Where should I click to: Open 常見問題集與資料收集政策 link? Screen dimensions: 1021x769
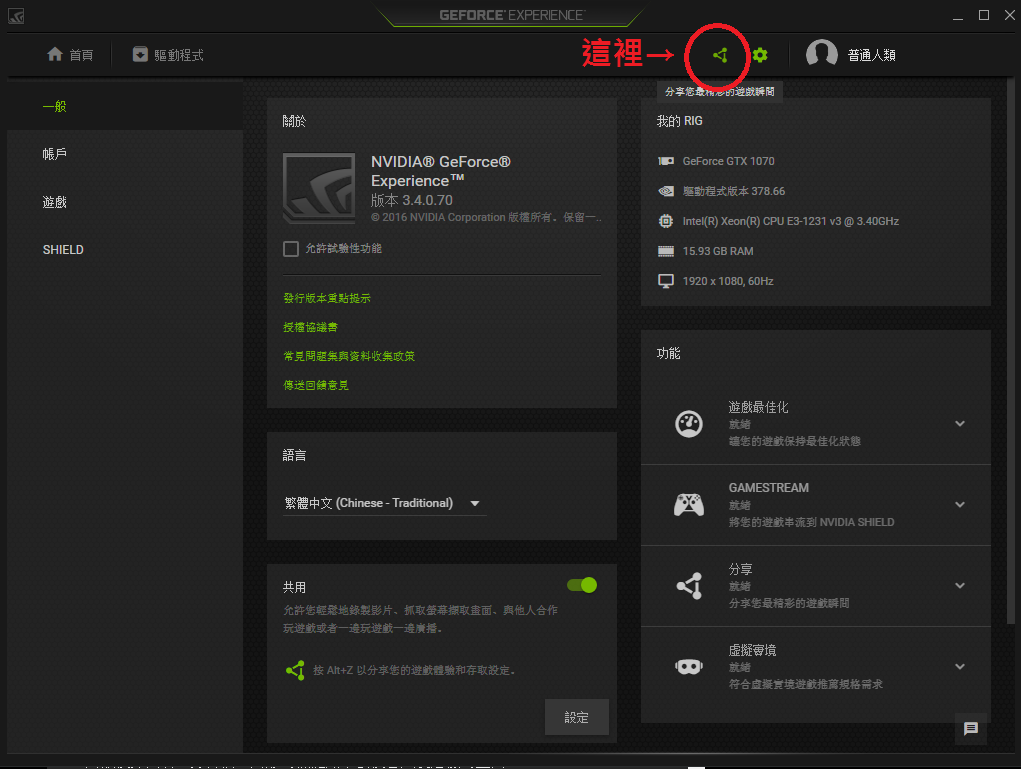[349, 356]
